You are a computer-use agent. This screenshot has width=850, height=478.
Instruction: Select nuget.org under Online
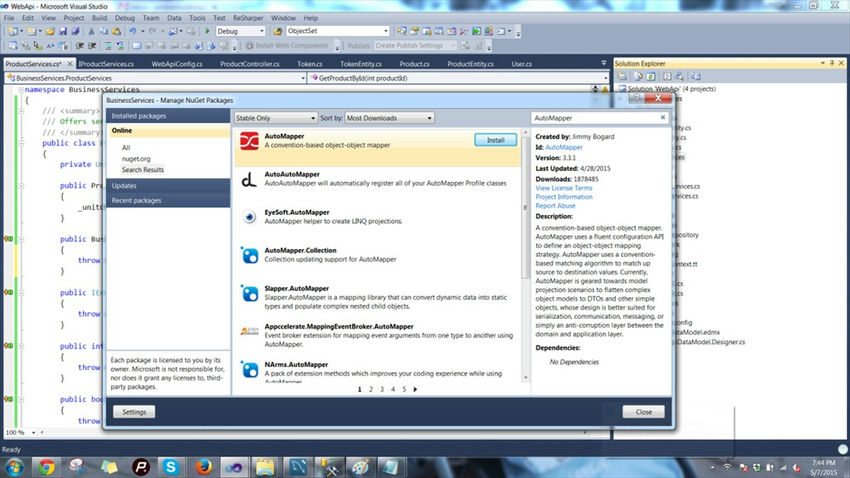pyautogui.click(x=136, y=159)
